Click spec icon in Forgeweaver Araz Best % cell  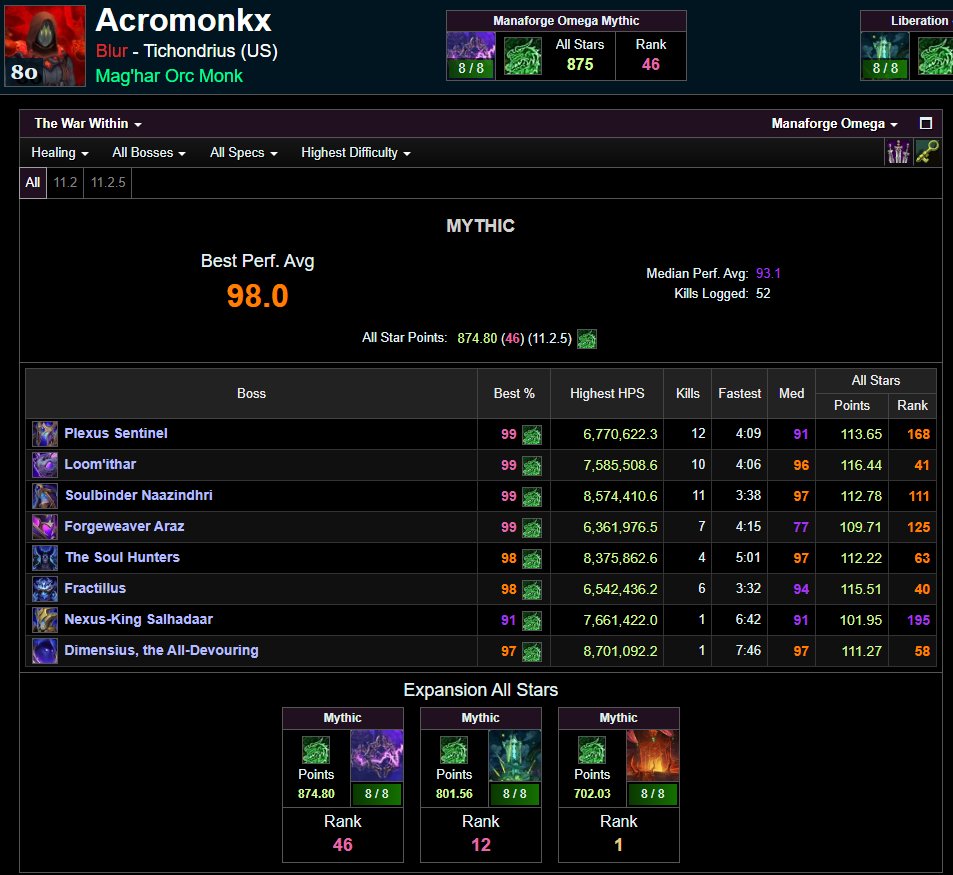click(x=532, y=528)
